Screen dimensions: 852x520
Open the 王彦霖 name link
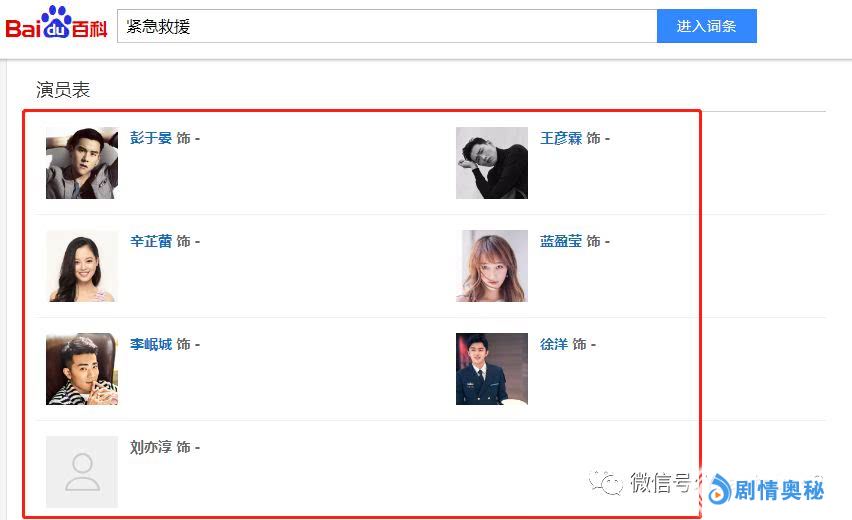(561, 138)
